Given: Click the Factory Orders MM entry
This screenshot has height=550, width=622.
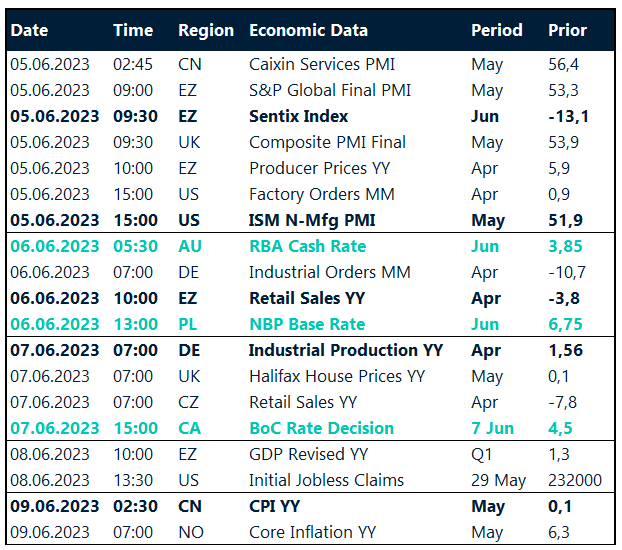Looking at the screenshot, I should coord(321,194).
